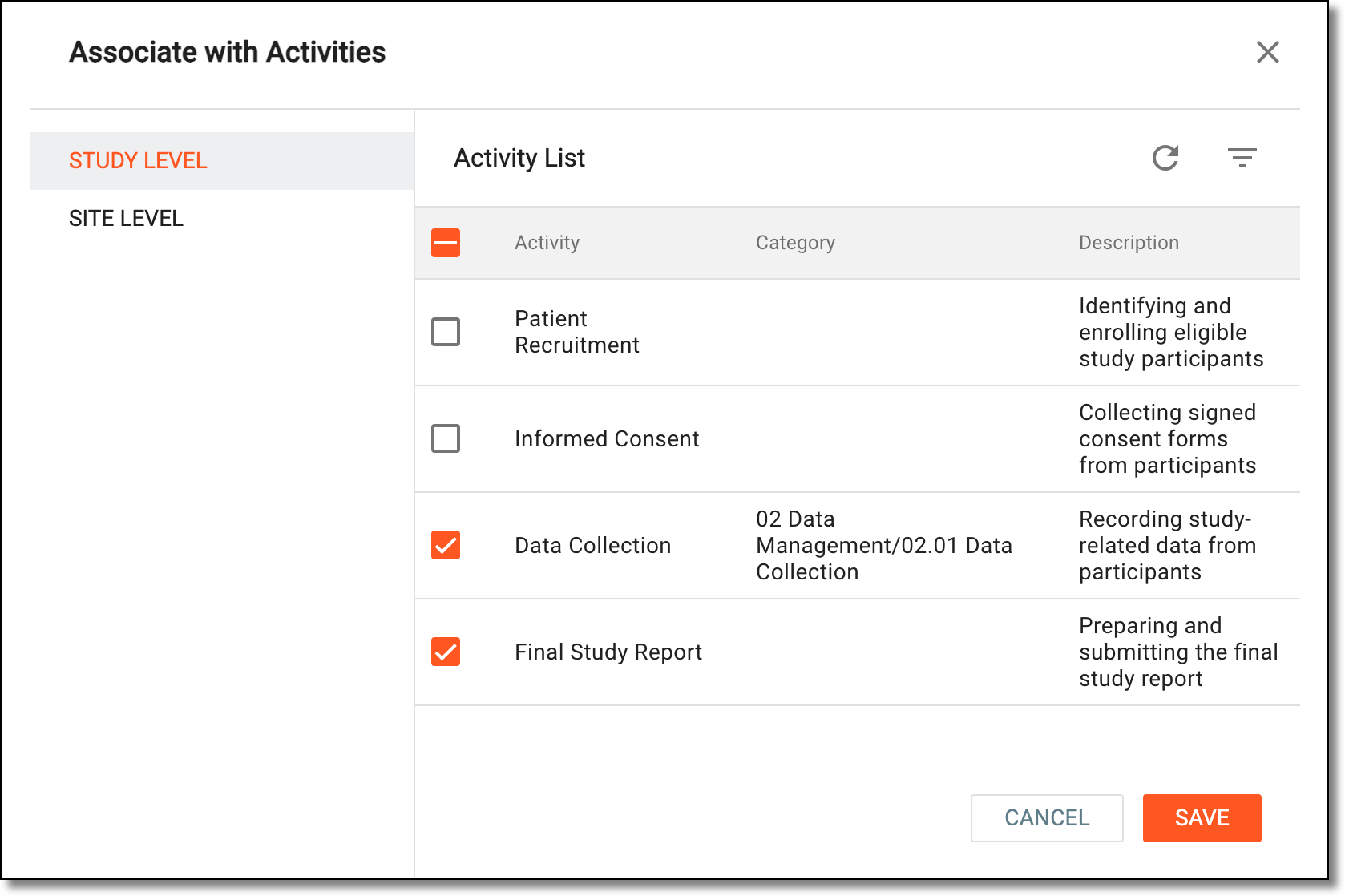Uncheck the Final Study Report checkbox
Viewport: 1345px width, 896px height.
pyautogui.click(x=446, y=652)
